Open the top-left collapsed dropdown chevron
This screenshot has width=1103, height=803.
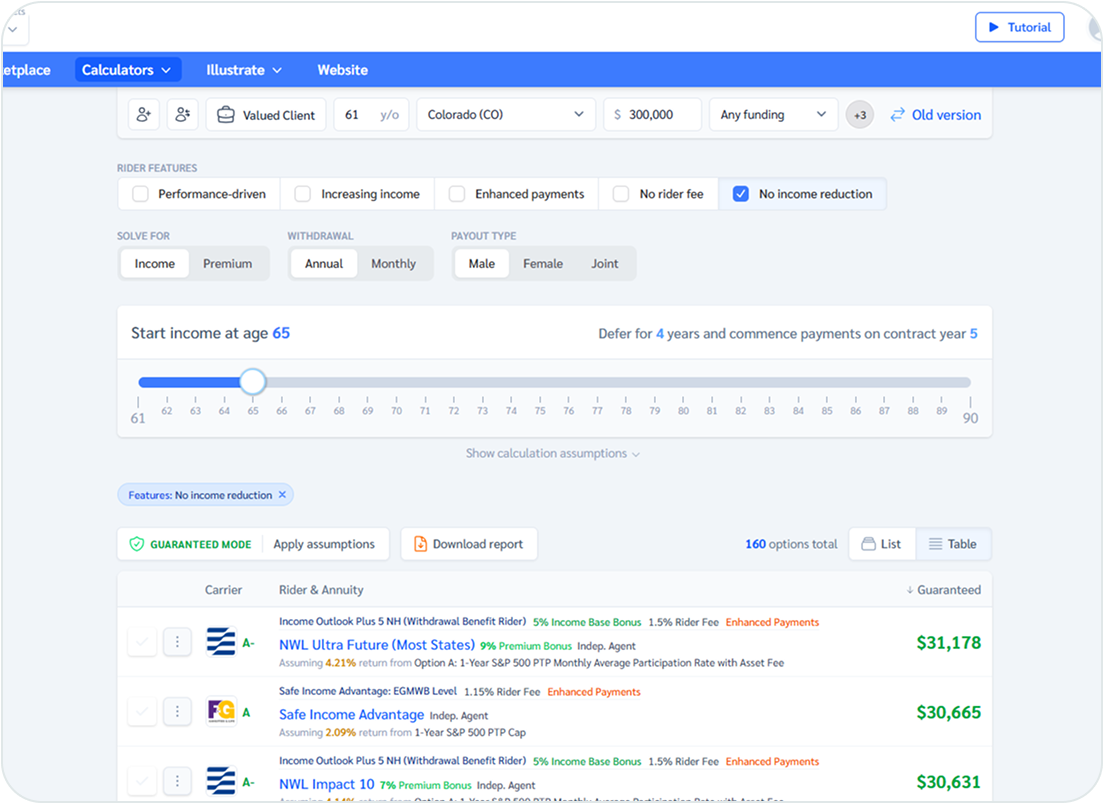click(13, 30)
